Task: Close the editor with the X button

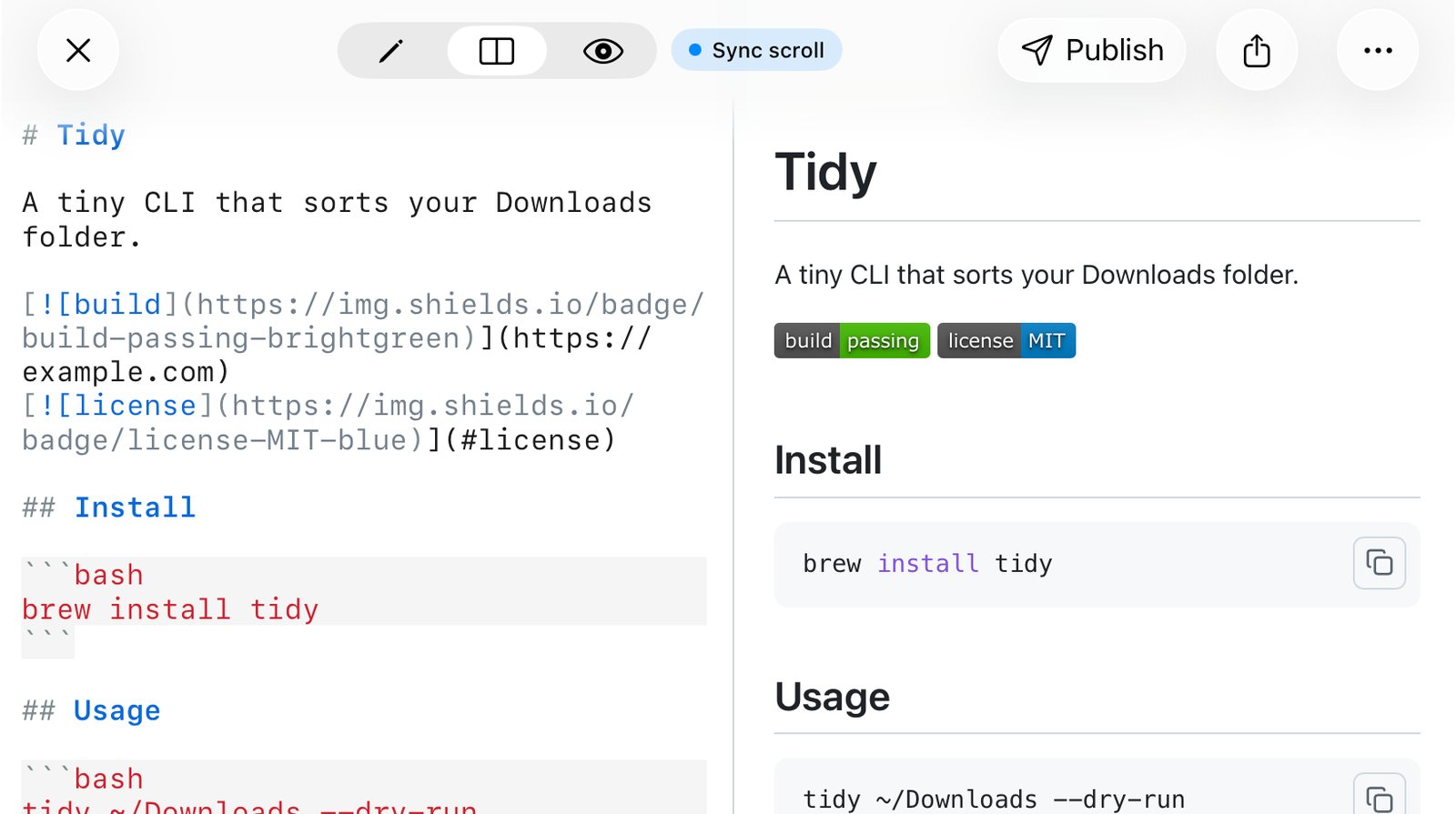Action: point(78,50)
